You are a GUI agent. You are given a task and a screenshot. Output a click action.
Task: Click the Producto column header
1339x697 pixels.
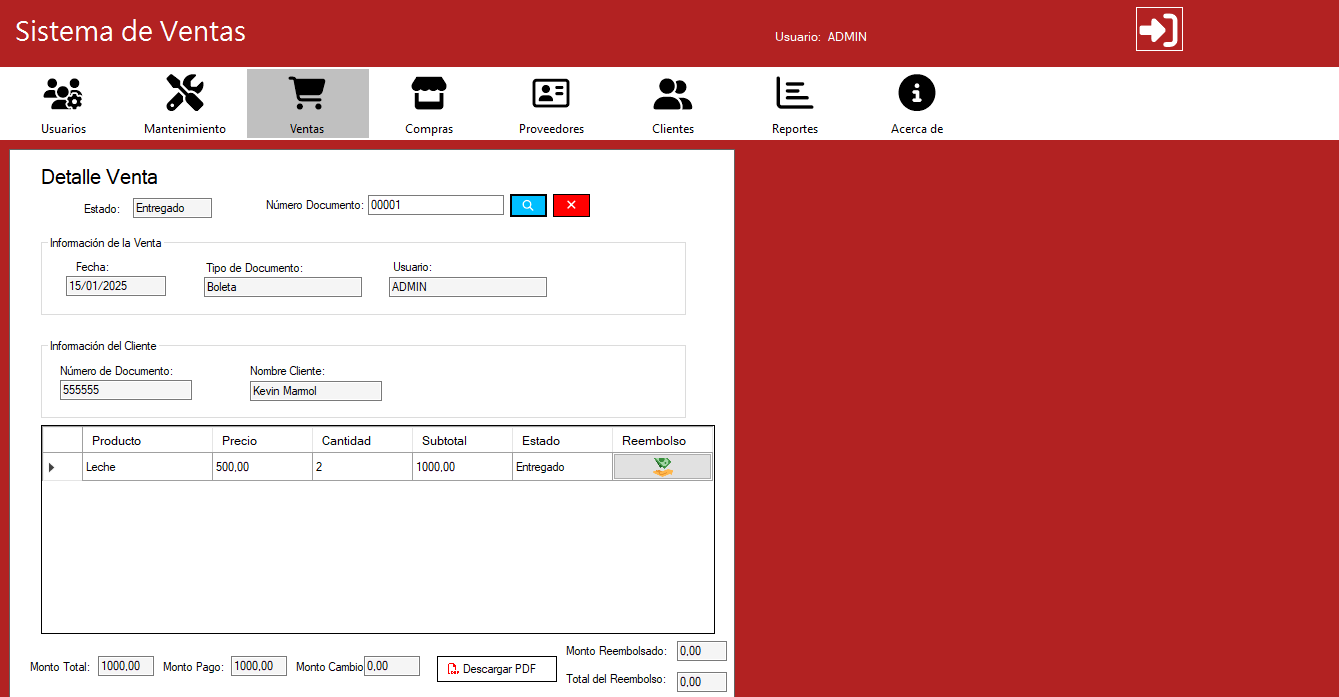coord(147,441)
